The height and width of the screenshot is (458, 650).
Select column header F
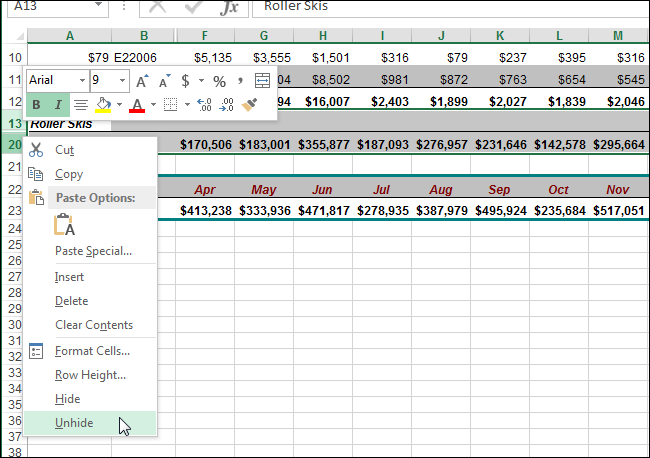(x=205, y=36)
